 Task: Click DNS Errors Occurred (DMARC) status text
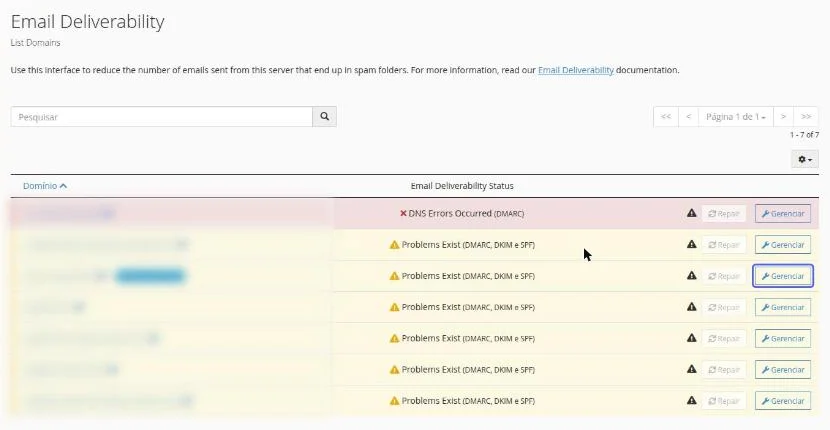pos(466,213)
